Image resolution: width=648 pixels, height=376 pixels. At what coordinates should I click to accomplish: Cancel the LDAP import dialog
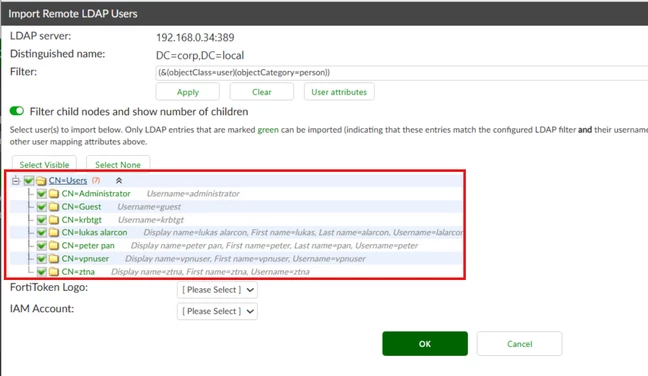(x=519, y=343)
